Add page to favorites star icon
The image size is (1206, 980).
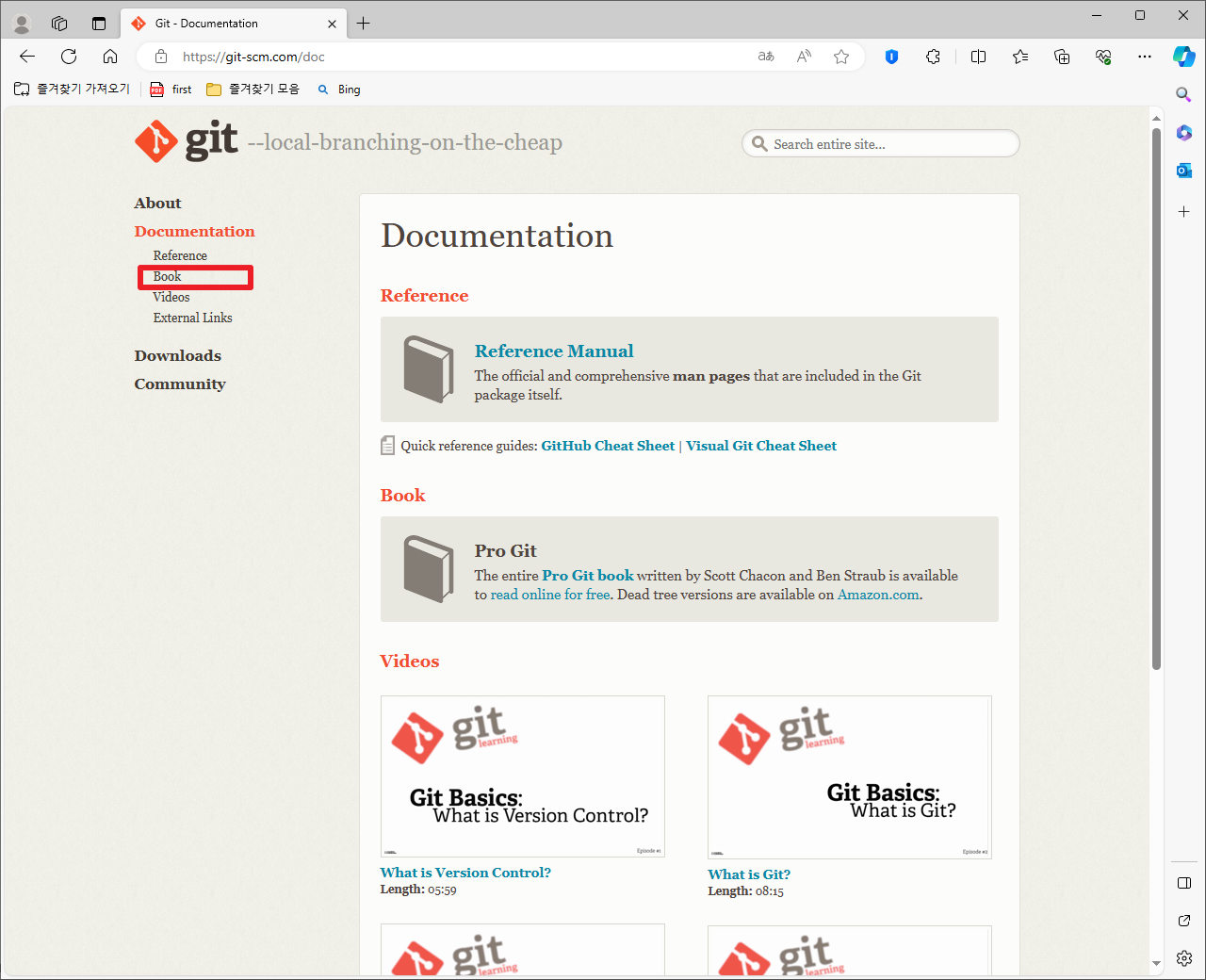tap(841, 57)
